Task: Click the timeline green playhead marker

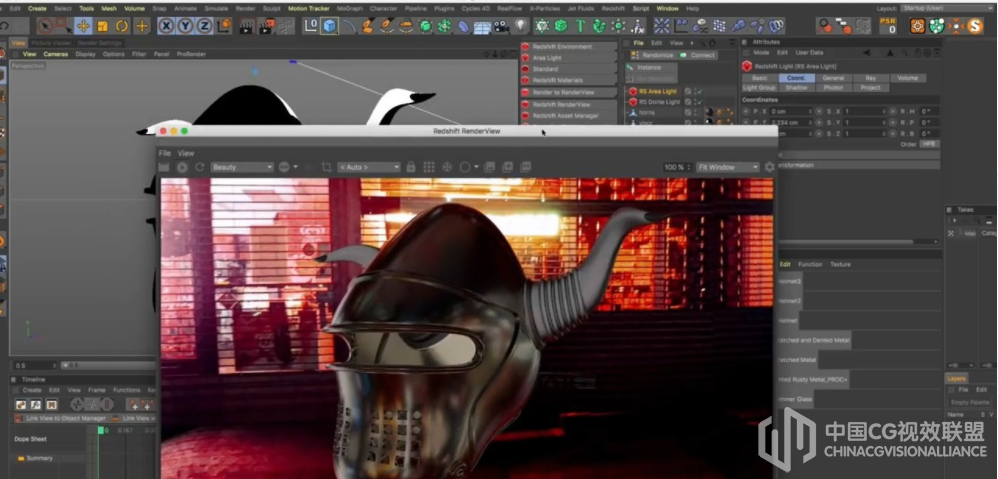Action: [100, 431]
